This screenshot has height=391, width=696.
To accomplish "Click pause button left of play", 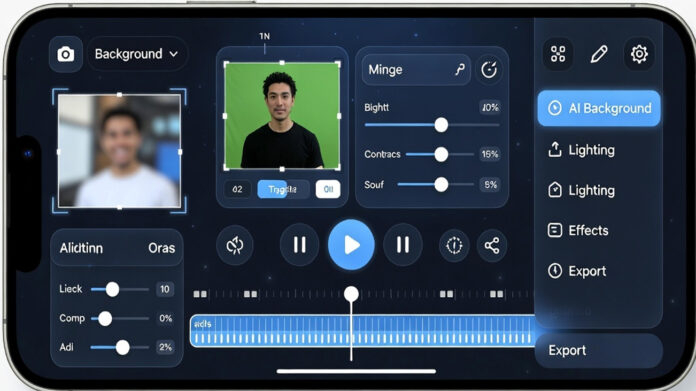I will 300,245.
